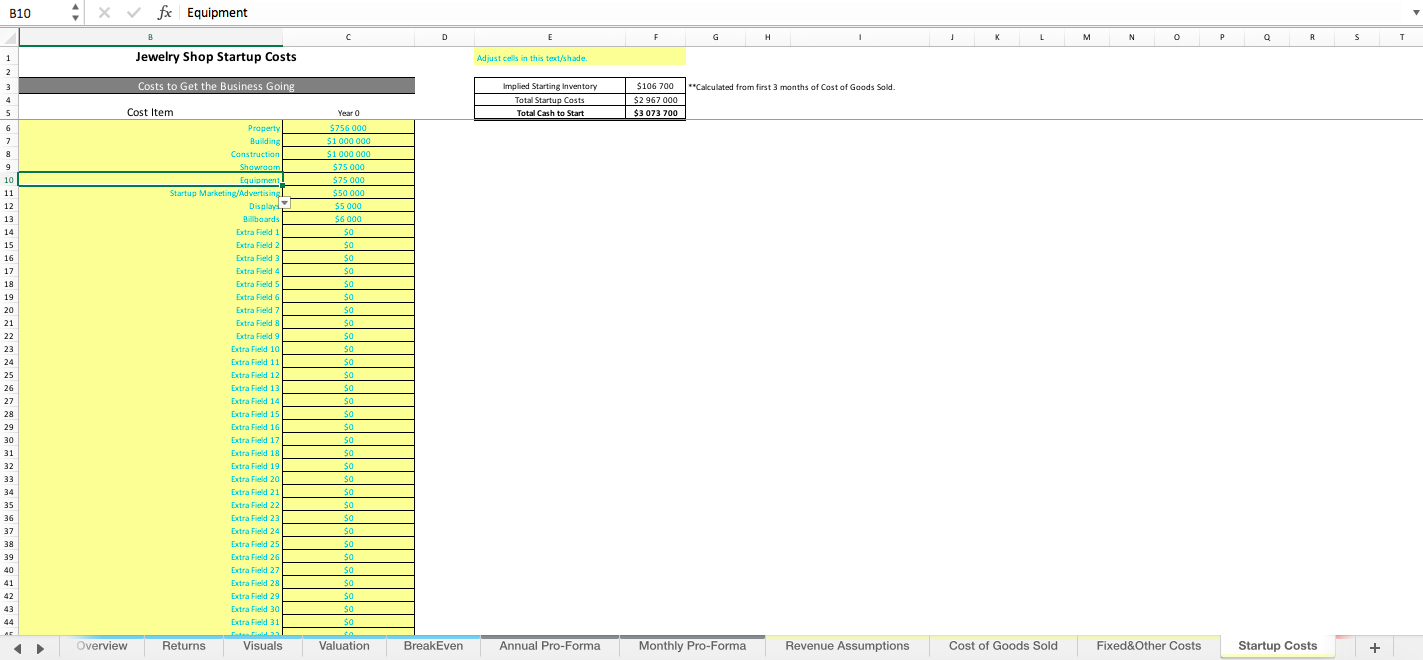This screenshot has width=1423, height=660.
Task: Click the right sheet navigation arrow
Action: click(41, 645)
